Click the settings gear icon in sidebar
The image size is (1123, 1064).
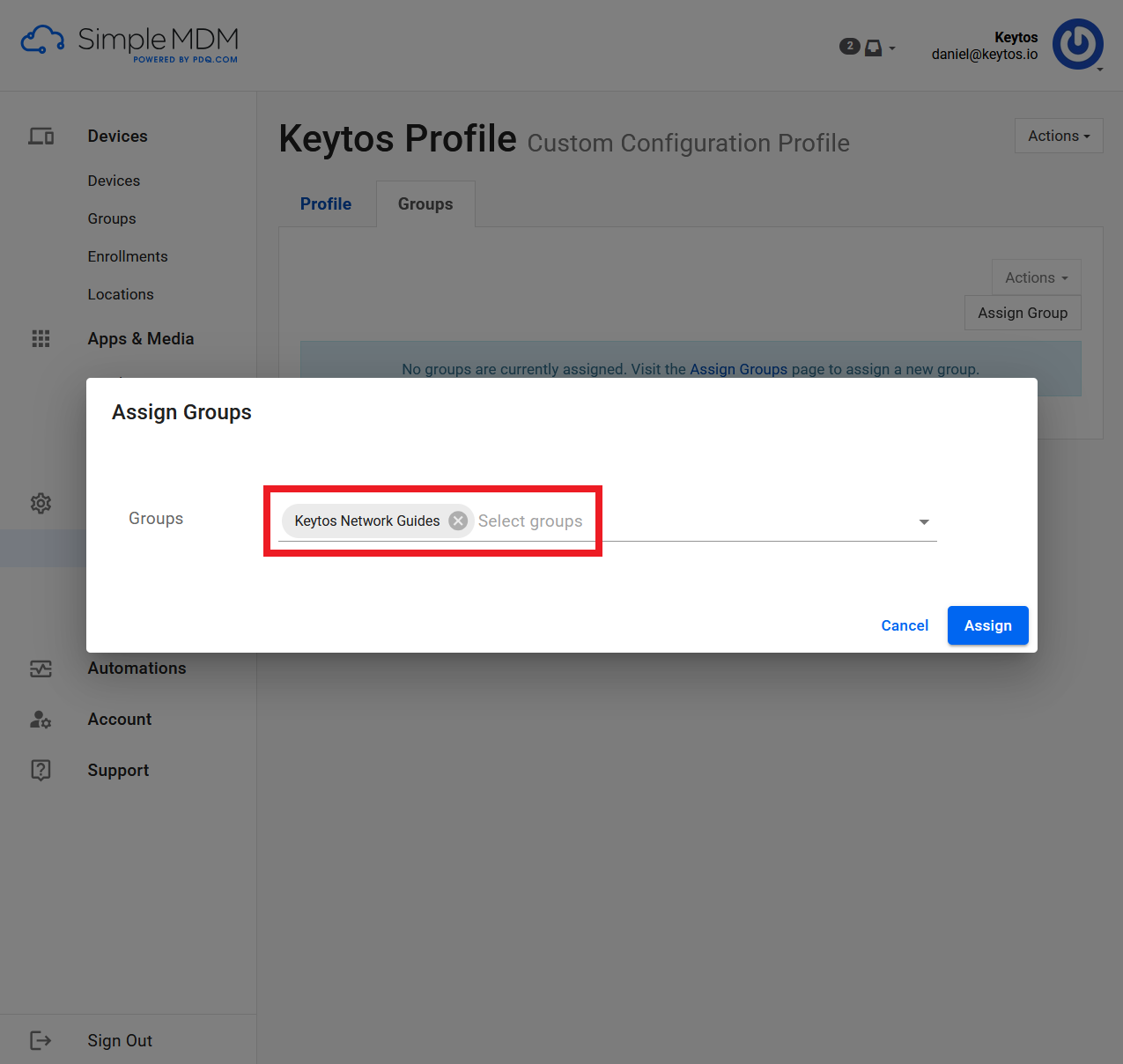click(x=41, y=504)
